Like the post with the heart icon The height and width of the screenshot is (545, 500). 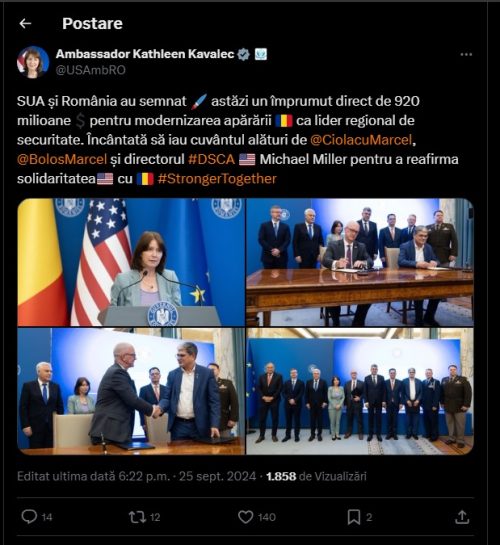(x=246, y=517)
